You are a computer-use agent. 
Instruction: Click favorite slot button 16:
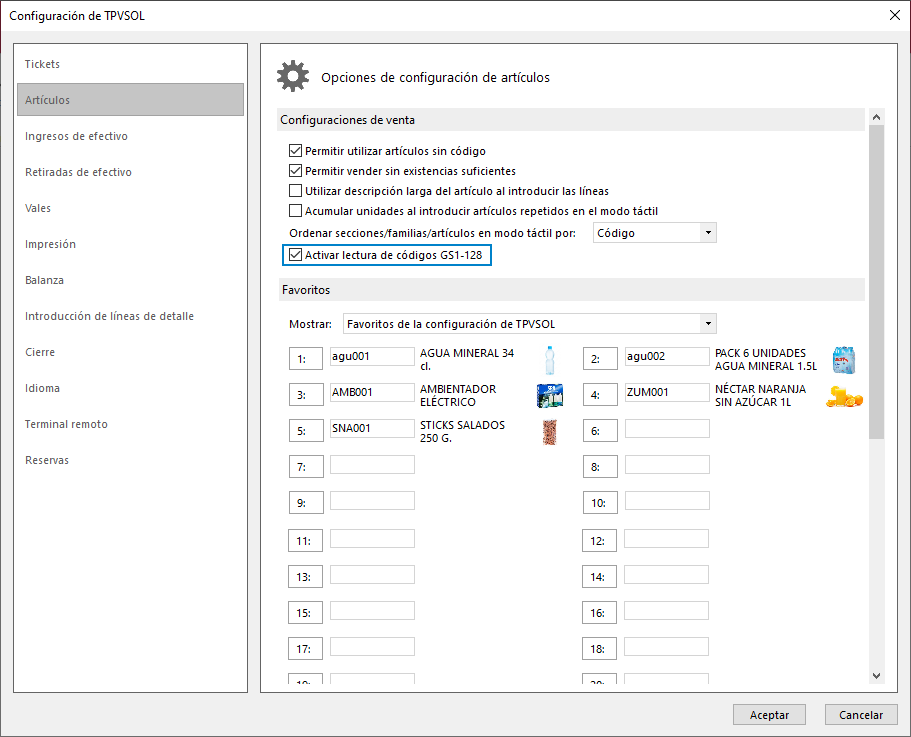click(600, 613)
